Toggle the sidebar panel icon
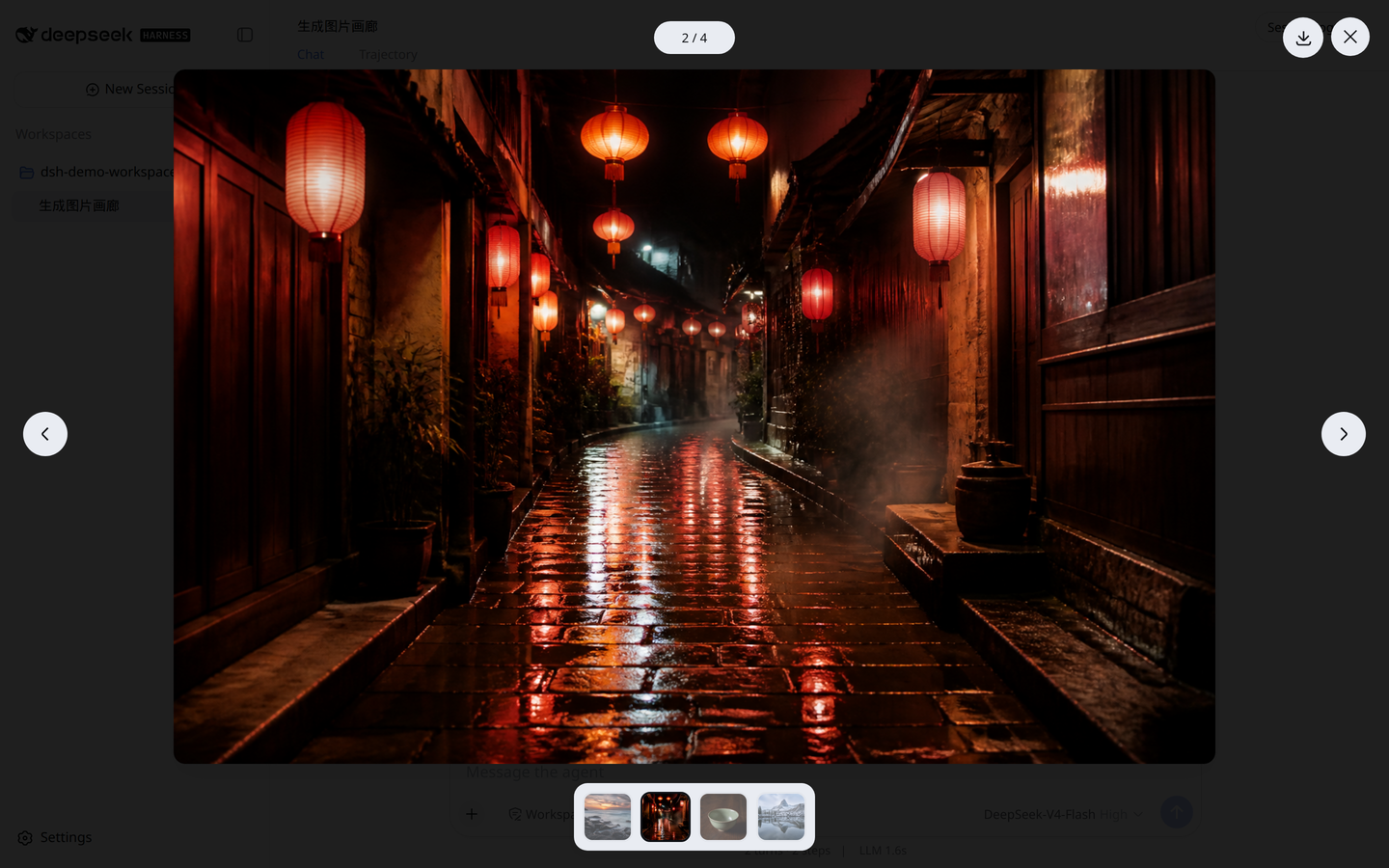 [245, 35]
